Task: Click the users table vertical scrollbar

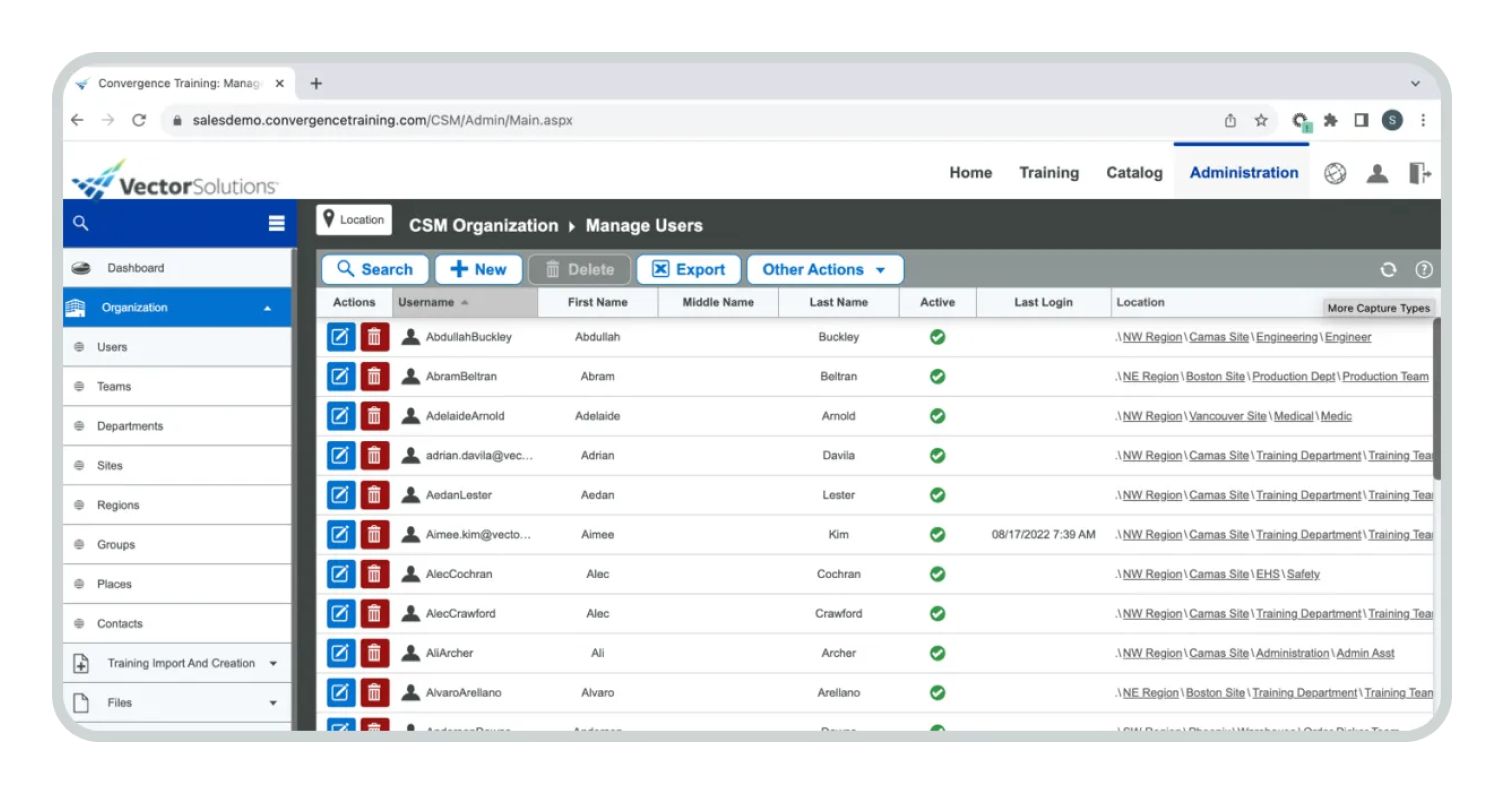Action: pyautogui.click(x=1437, y=398)
